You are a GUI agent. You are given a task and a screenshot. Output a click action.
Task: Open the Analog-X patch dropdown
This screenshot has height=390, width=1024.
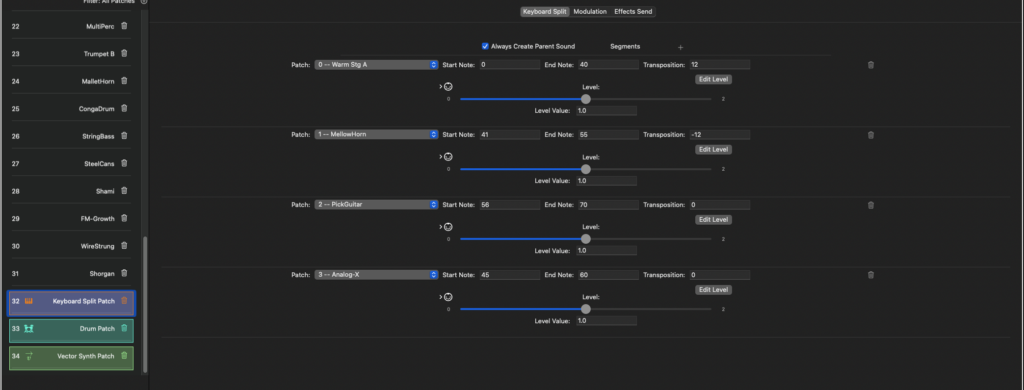pyautogui.click(x=376, y=275)
